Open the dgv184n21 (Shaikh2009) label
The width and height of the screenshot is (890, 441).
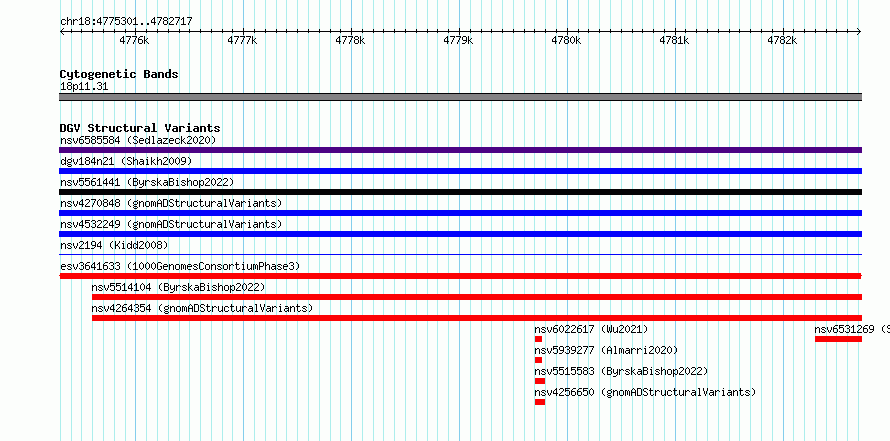126,161
